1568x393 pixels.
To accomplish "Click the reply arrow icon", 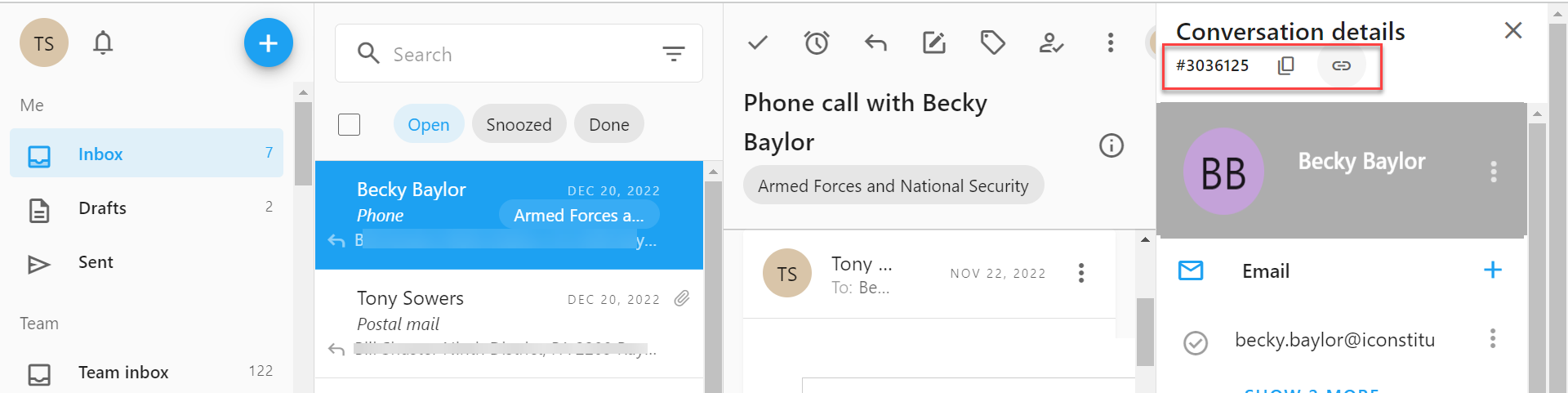I will (875, 42).
